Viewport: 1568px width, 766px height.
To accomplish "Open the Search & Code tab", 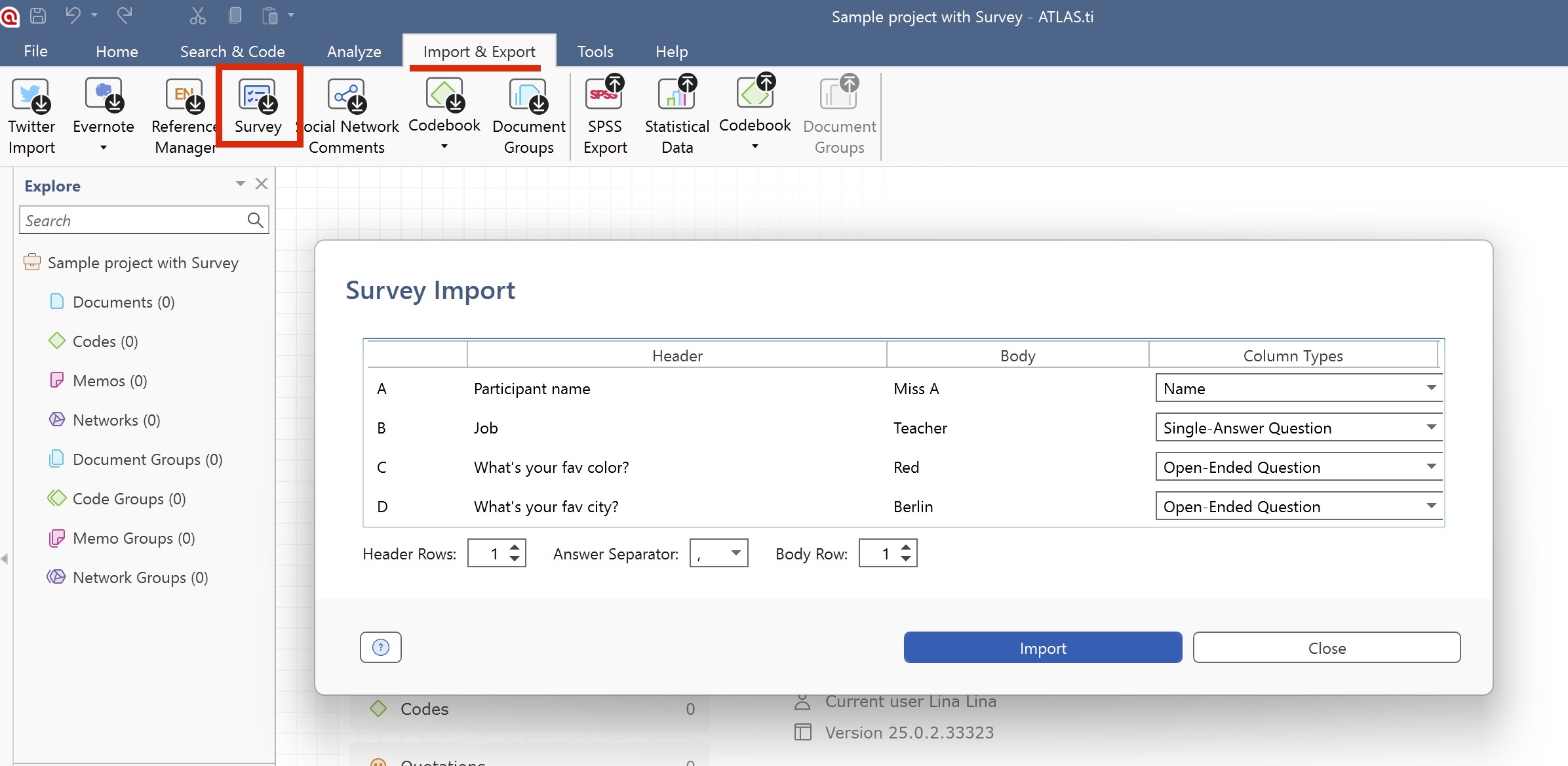I will [x=232, y=51].
